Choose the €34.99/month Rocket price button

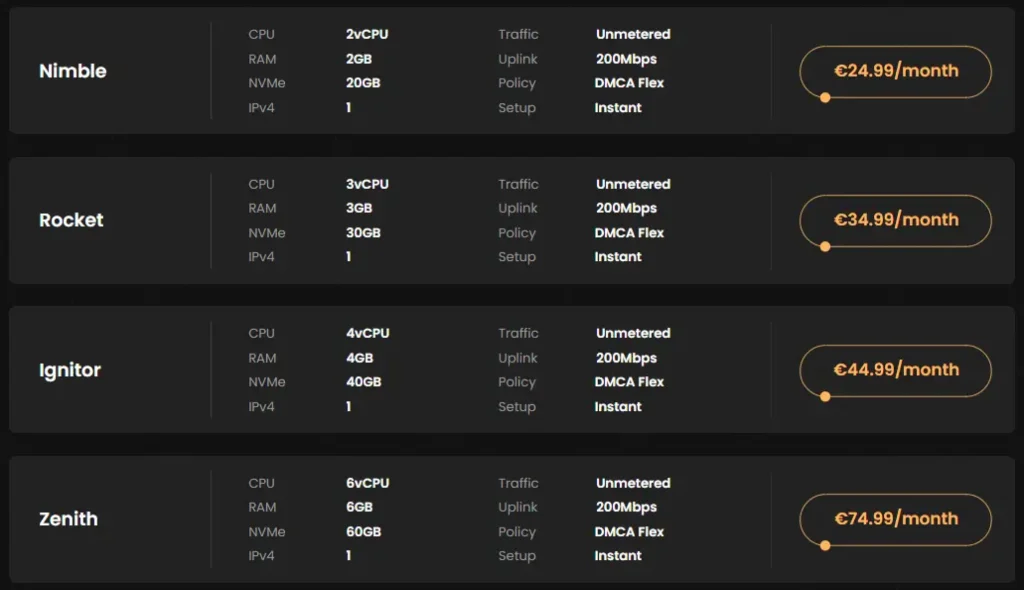[x=895, y=220]
